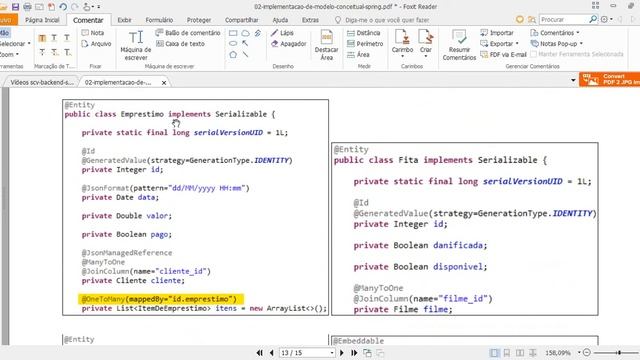Open the Página Inicial tab
Image resolution: width=640 pixels, height=360 pixels.
(x=42, y=20)
